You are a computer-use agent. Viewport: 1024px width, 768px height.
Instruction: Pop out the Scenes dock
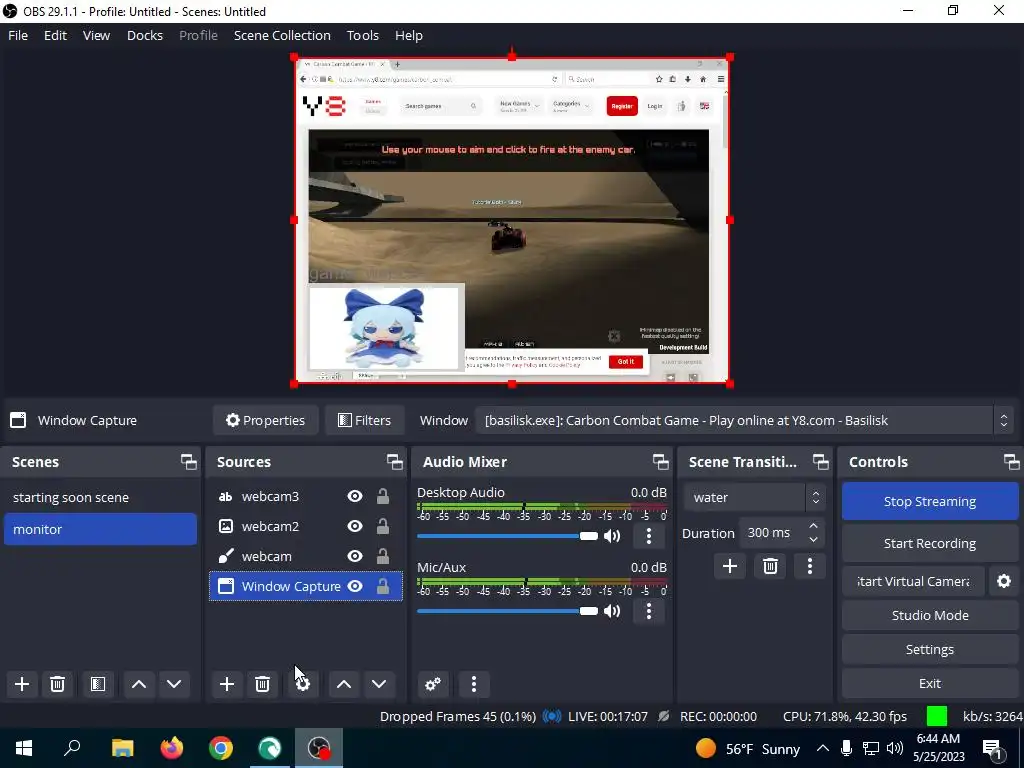click(189, 462)
